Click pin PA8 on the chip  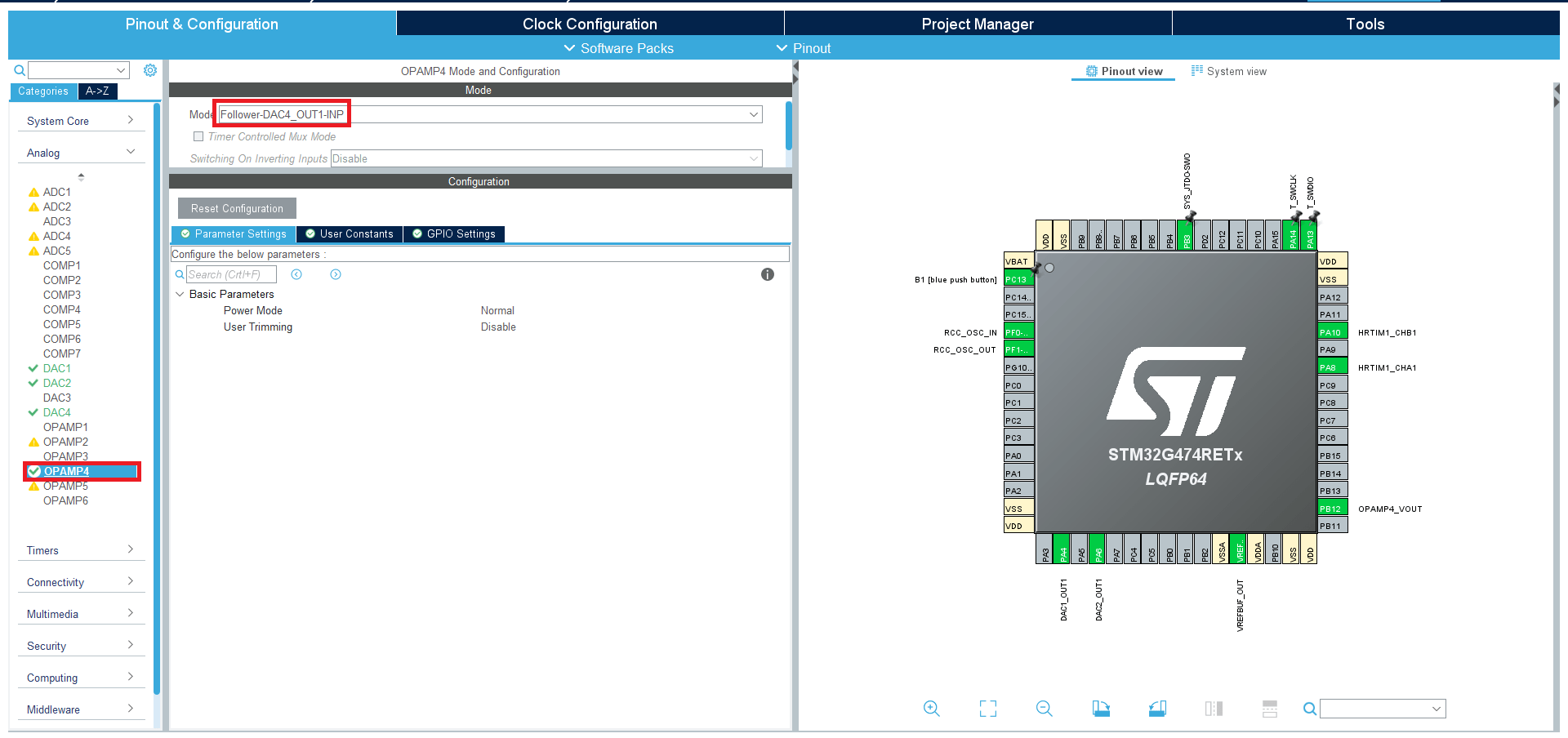coord(1333,367)
